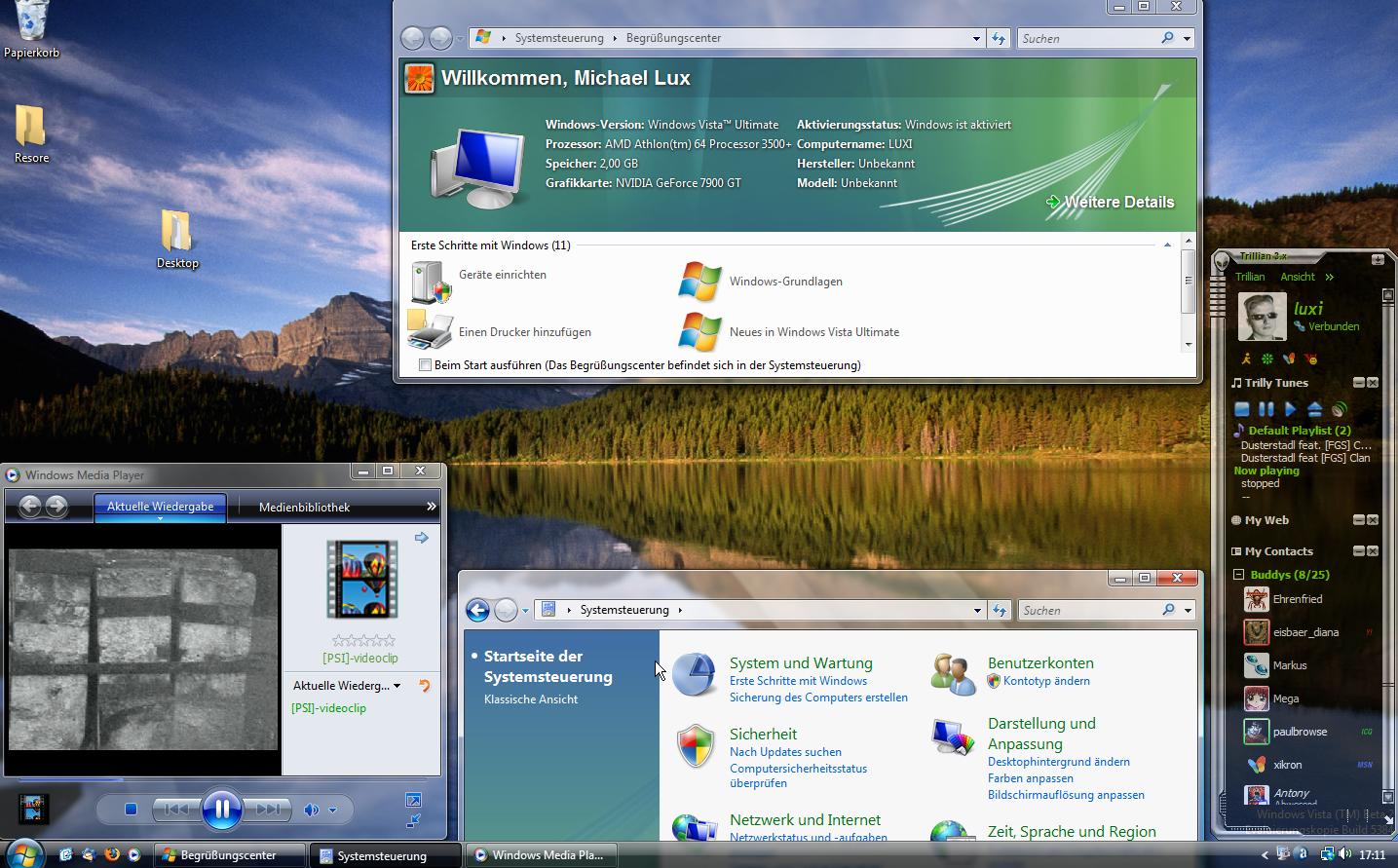Click Kontotyp ändern link
The height and width of the screenshot is (868, 1398).
1046,681
